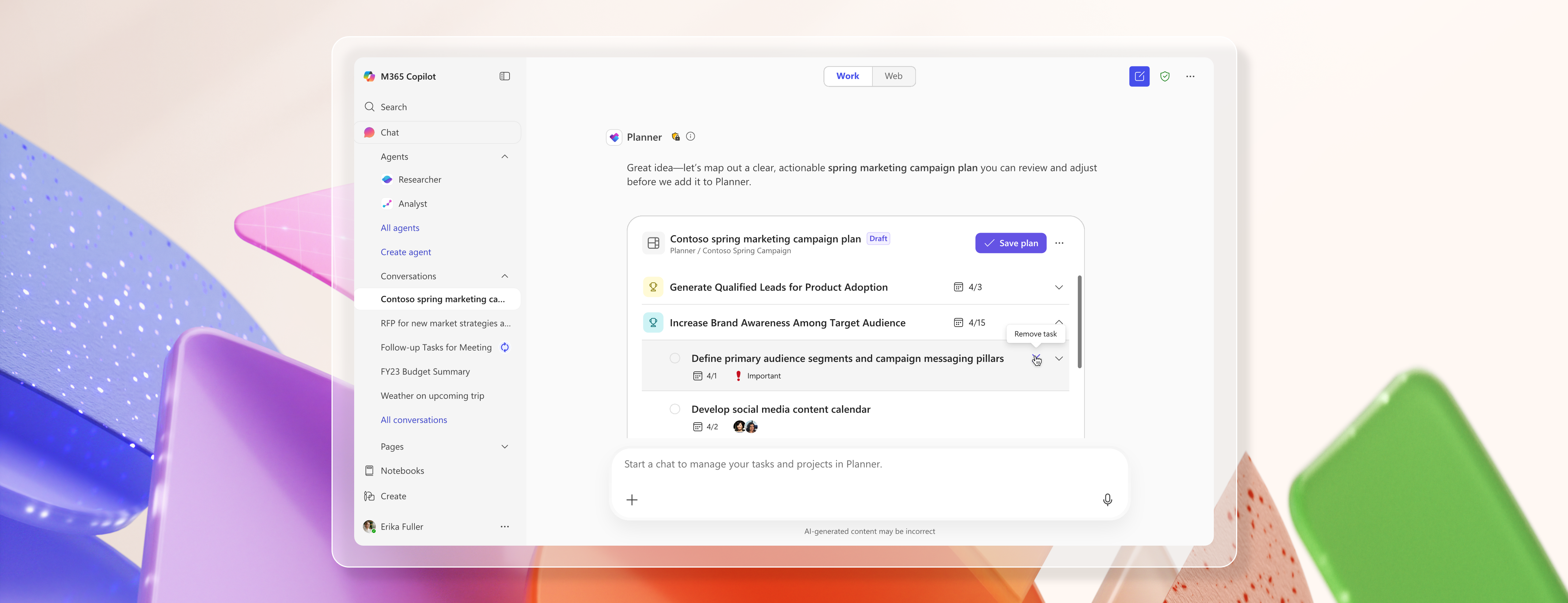Expand the Pages section
This screenshot has width=1568, height=603.
(x=505, y=447)
